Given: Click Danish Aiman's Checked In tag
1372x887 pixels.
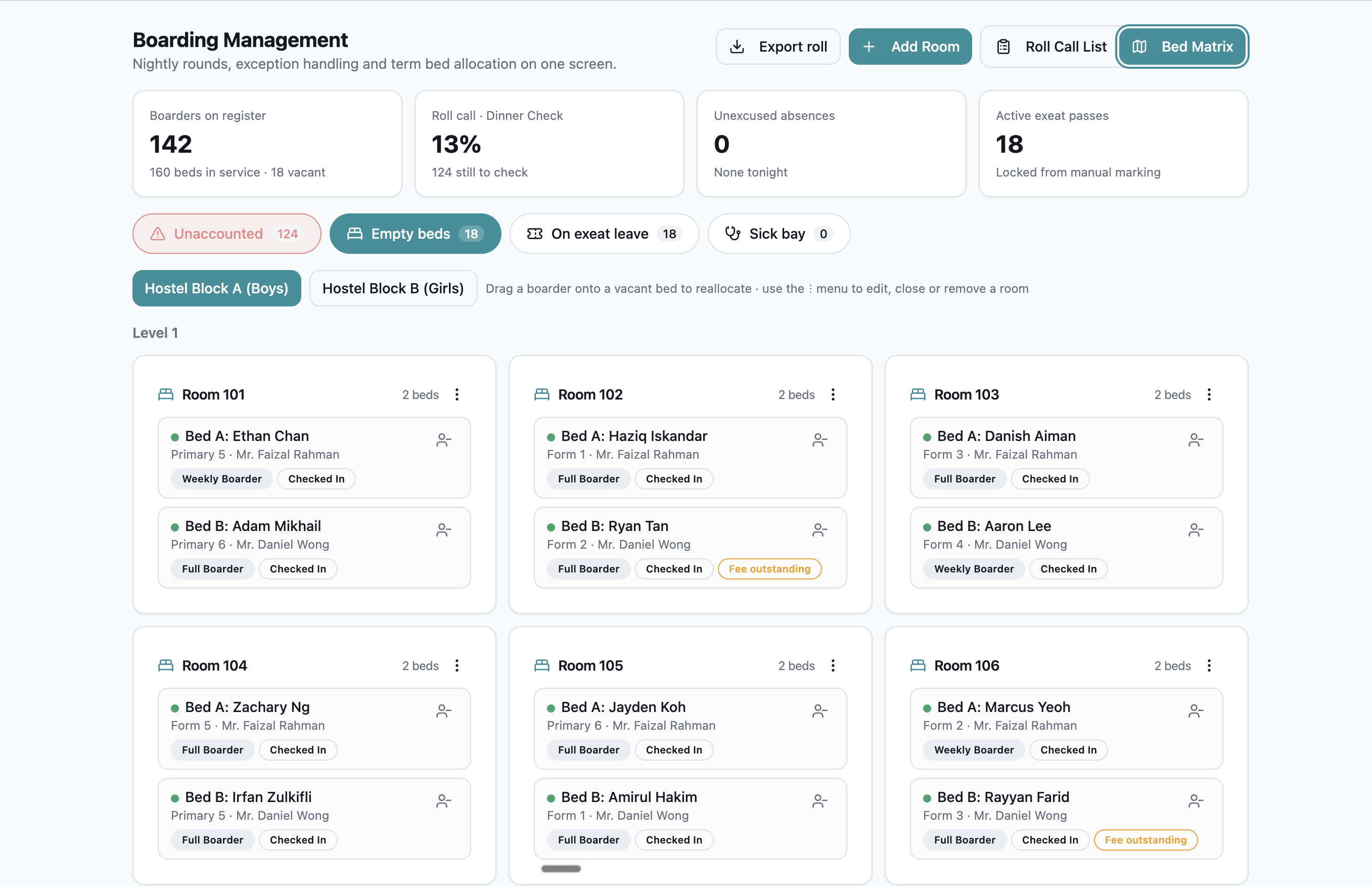Looking at the screenshot, I should [1050, 479].
